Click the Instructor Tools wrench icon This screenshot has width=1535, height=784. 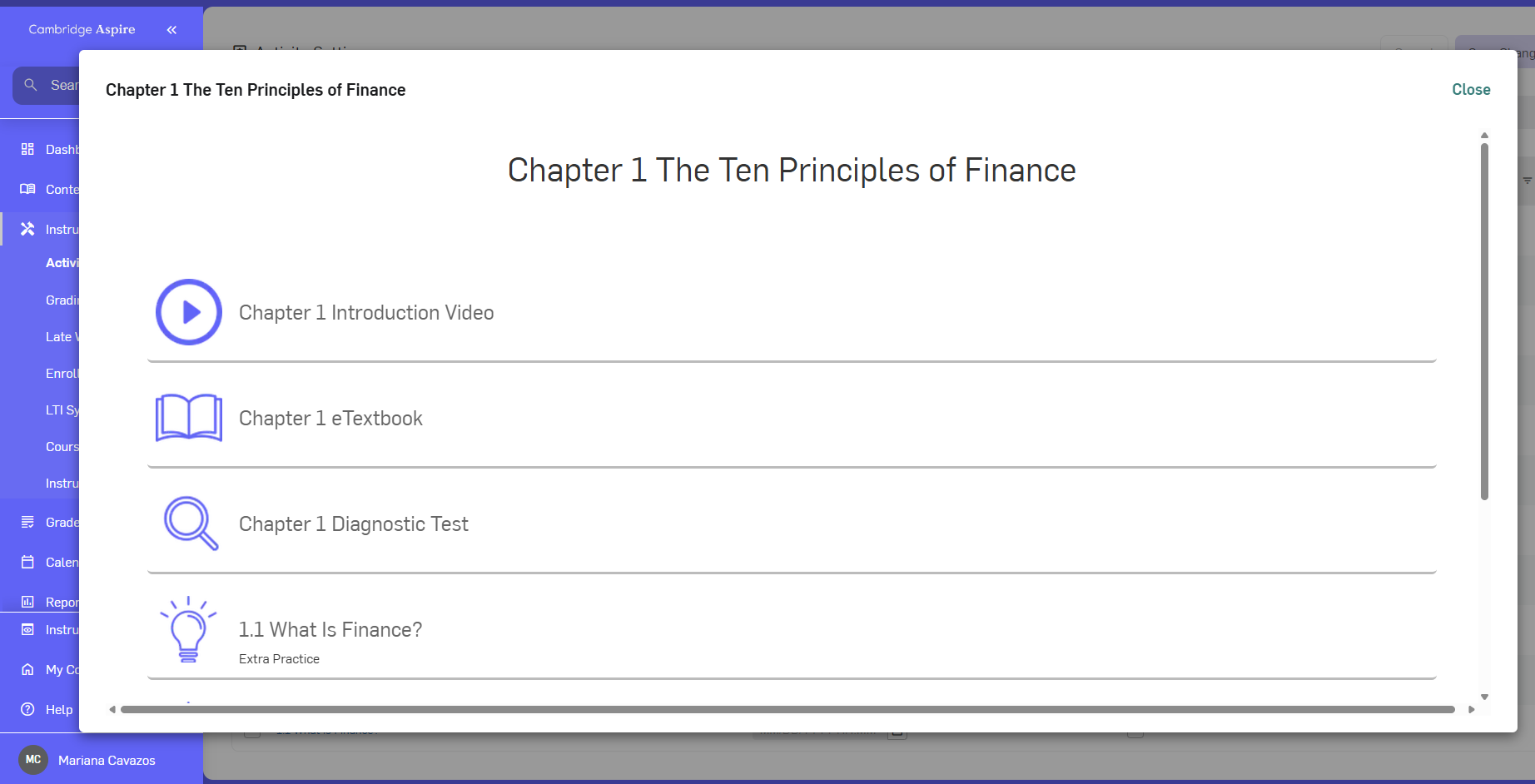(27, 229)
